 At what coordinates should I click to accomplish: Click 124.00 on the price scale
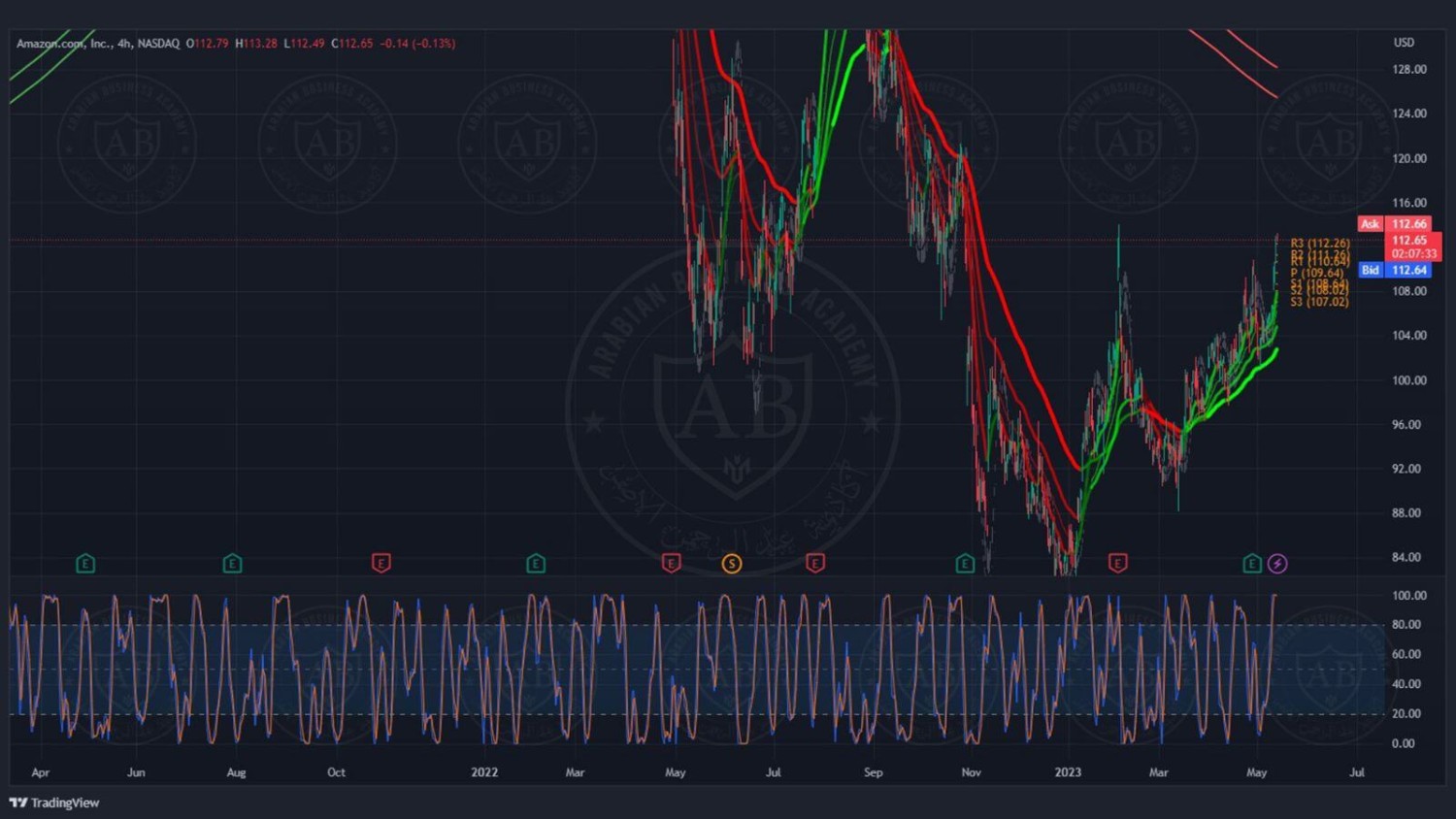[1408, 114]
